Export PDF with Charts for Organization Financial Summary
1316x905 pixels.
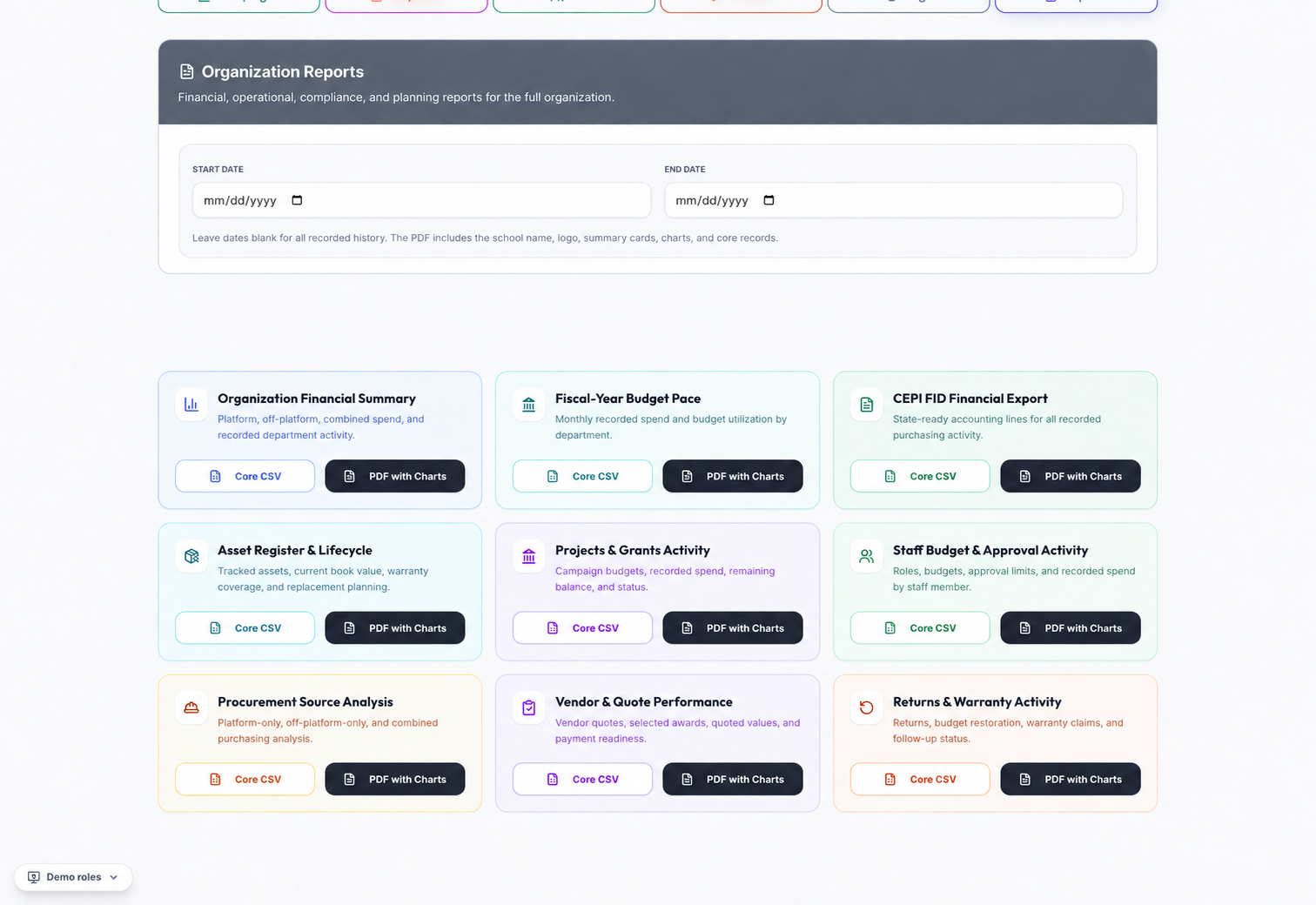[395, 476]
